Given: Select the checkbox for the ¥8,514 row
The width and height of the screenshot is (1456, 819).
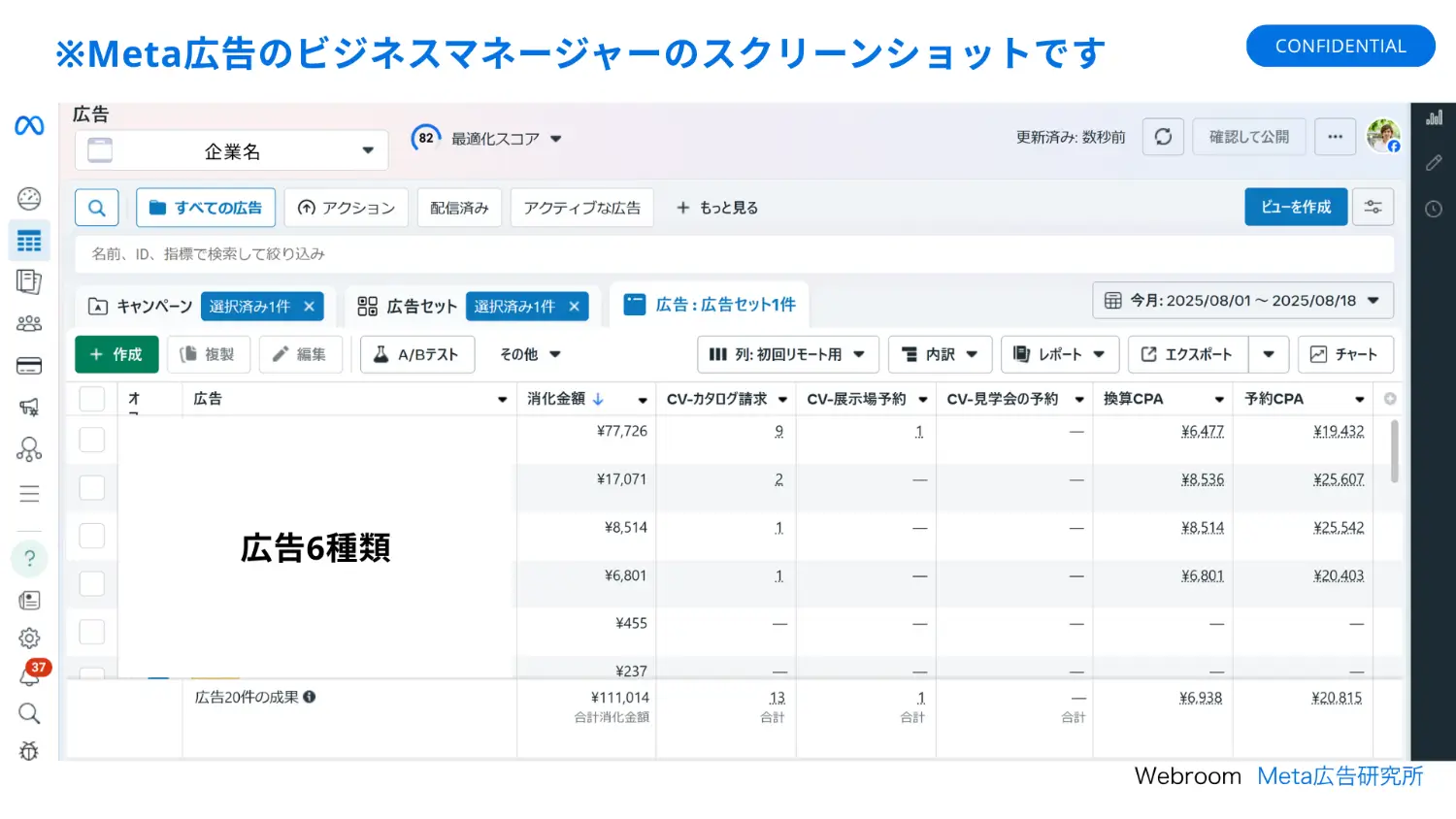Looking at the screenshot, I should coord(92,536).
